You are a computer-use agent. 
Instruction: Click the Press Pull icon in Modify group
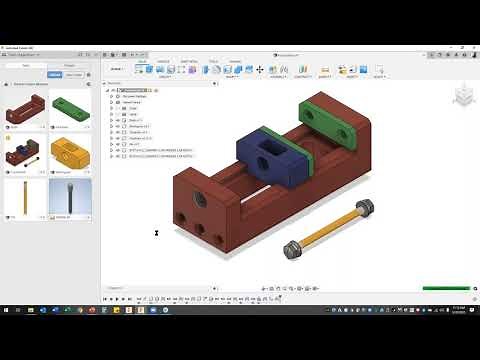[x=206, y=69]
